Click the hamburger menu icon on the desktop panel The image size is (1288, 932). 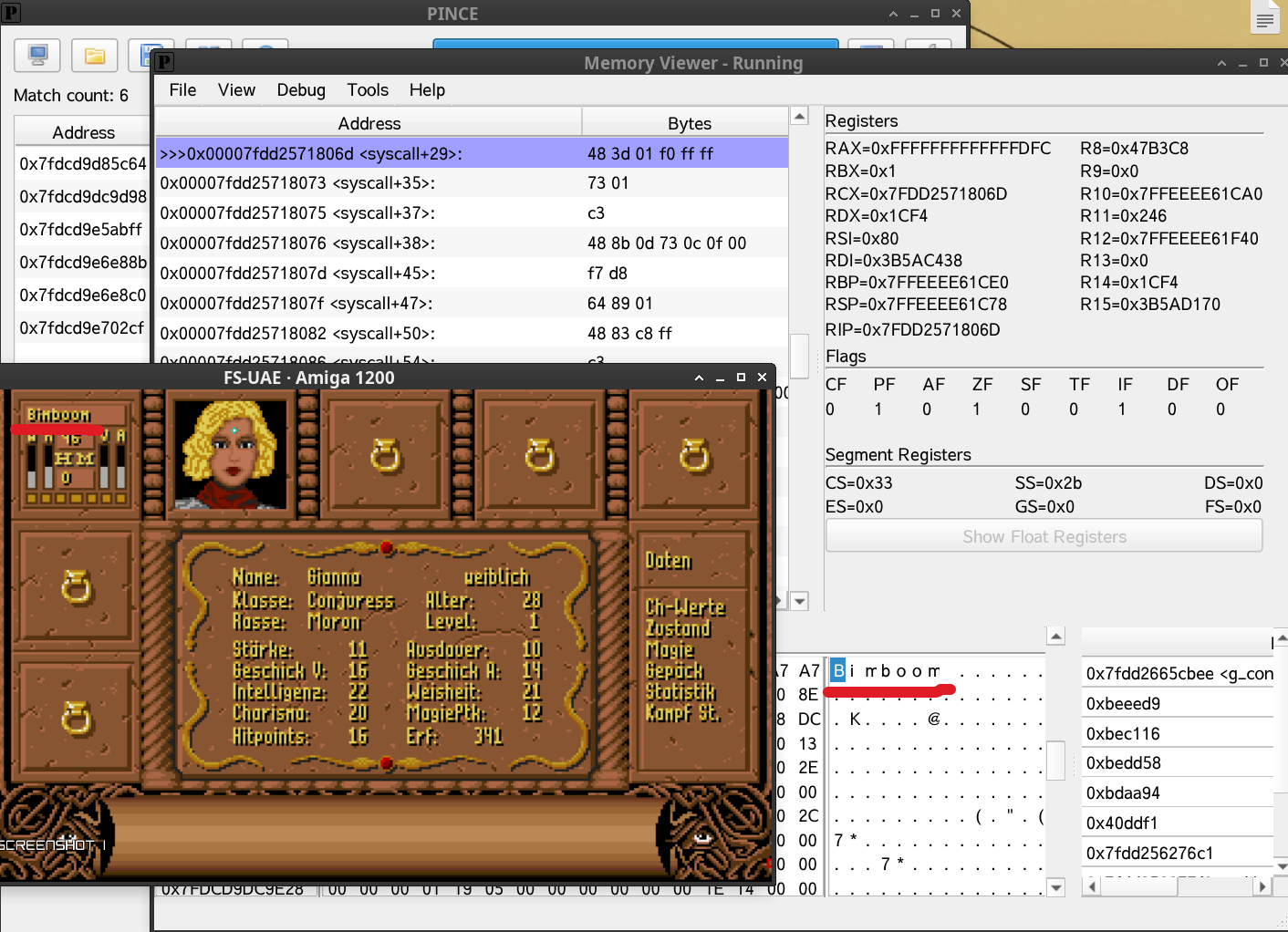(1264, 20)
